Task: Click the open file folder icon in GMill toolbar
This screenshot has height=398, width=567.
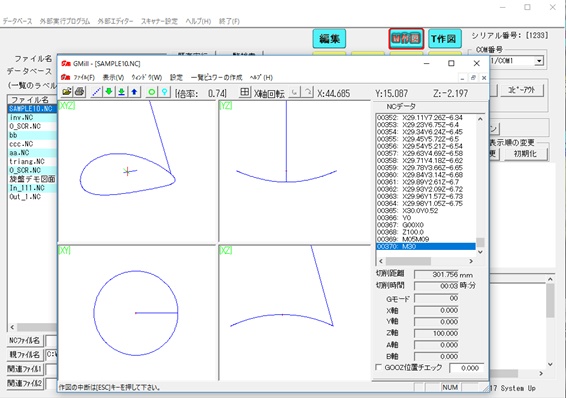Action: [67, 92]
